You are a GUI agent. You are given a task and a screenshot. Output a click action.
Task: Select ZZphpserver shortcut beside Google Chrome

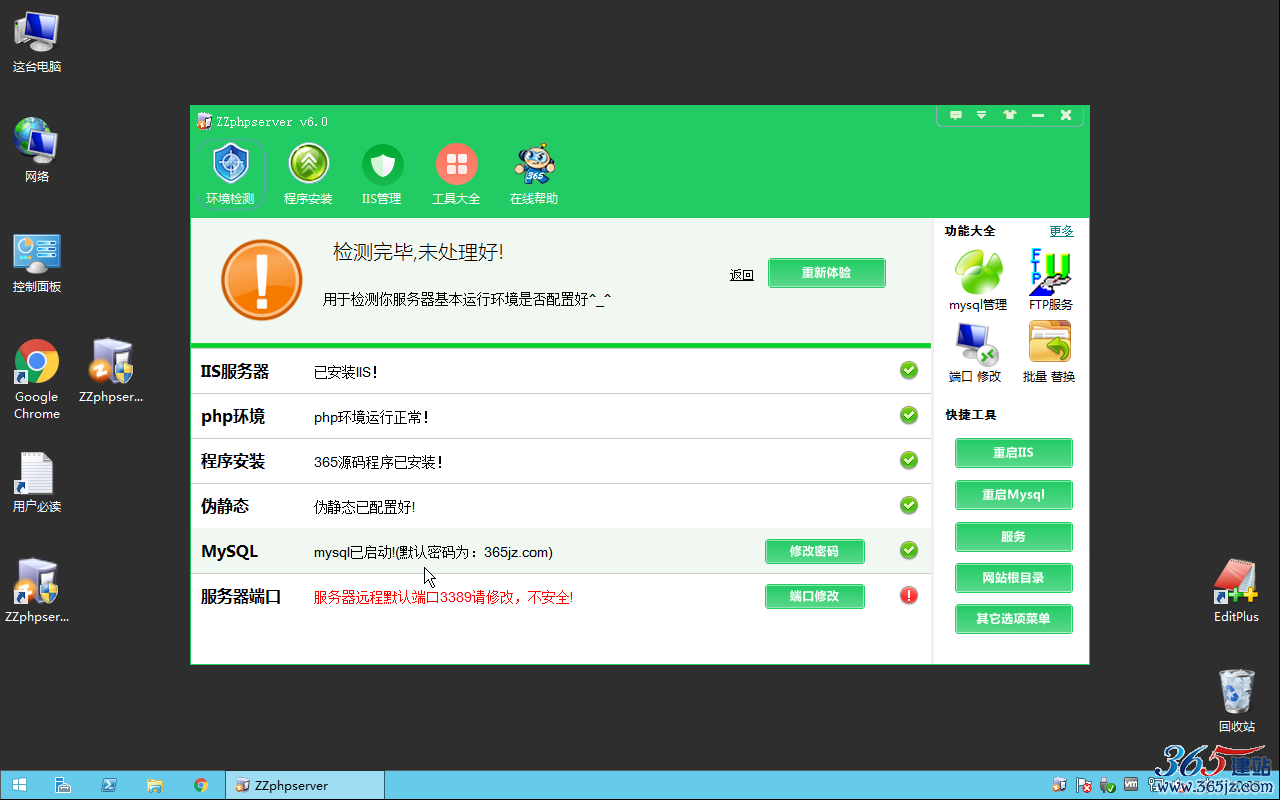click(111, 371)
